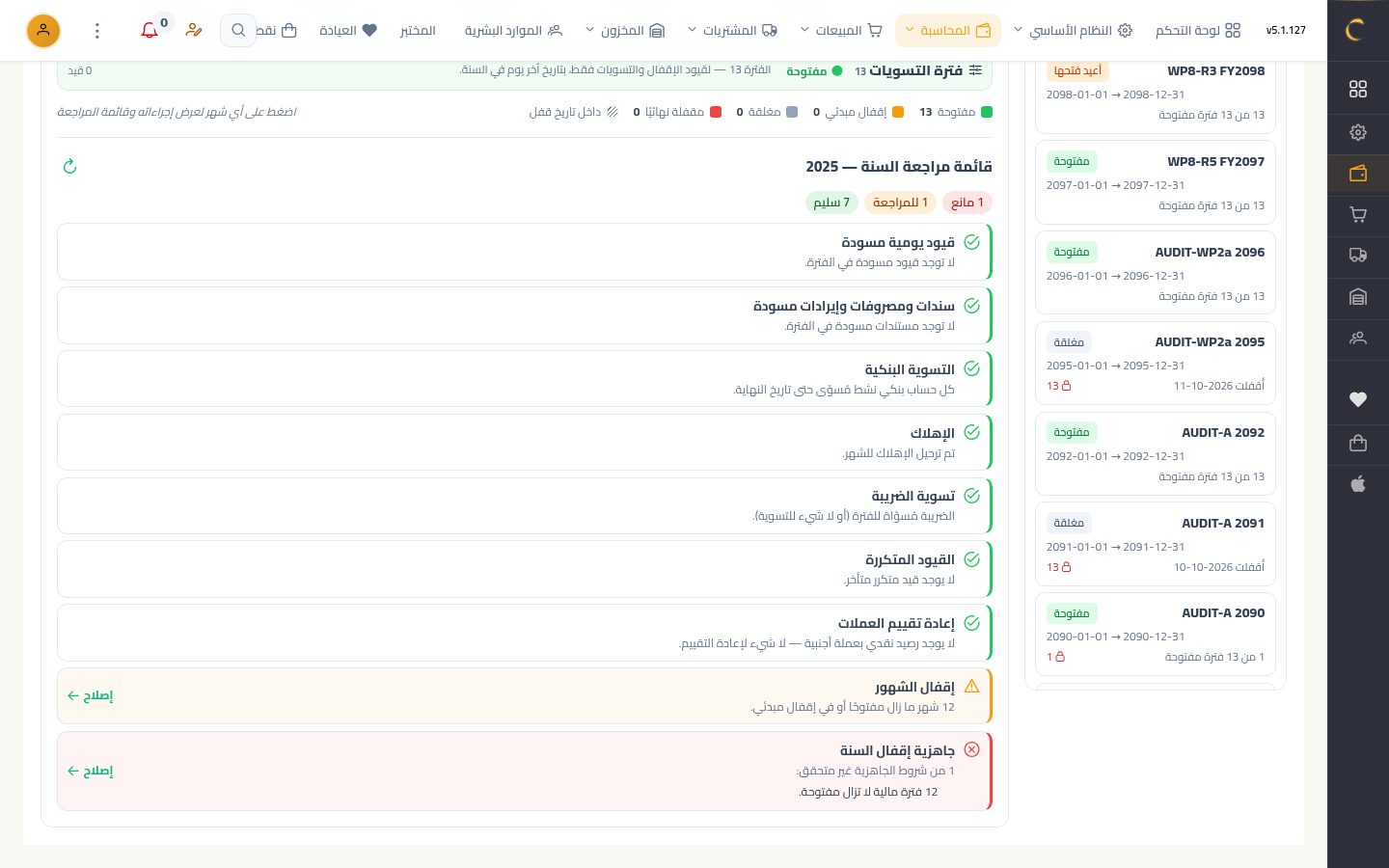Screen dimensions: 1389x868
Task: Go to لوحة التحكم in the top navigation
Action: pyautogui.click(x=1198, y=31)
